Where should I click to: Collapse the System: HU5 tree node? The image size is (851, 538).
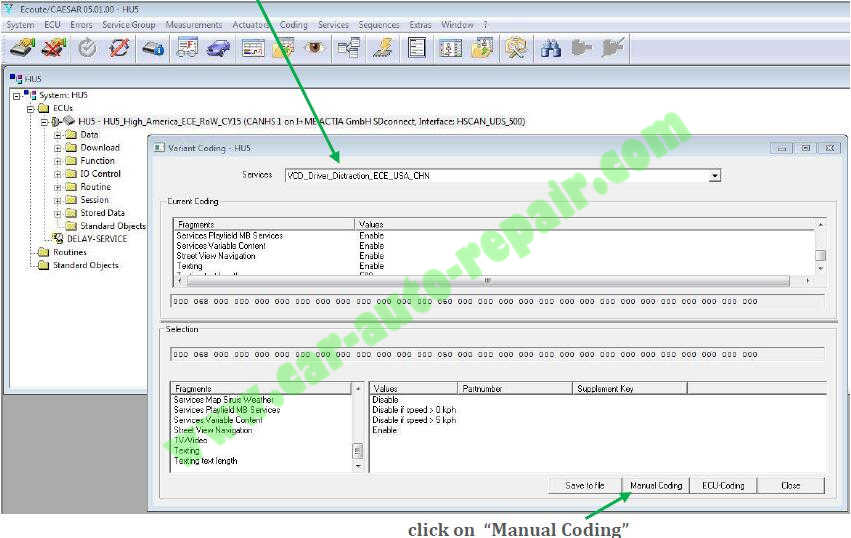click(17, 96)
